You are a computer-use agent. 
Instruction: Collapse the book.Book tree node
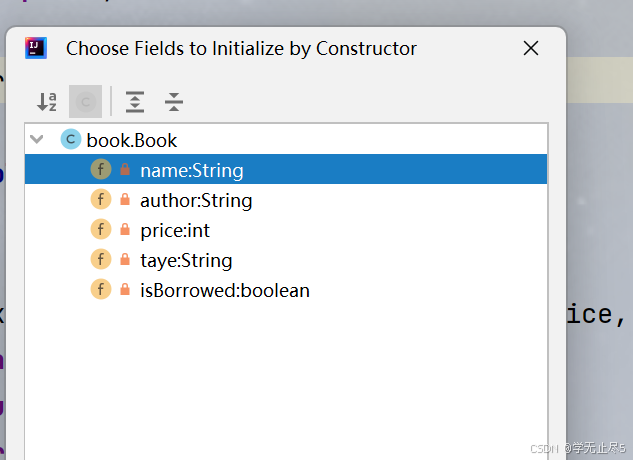[37, 139]
